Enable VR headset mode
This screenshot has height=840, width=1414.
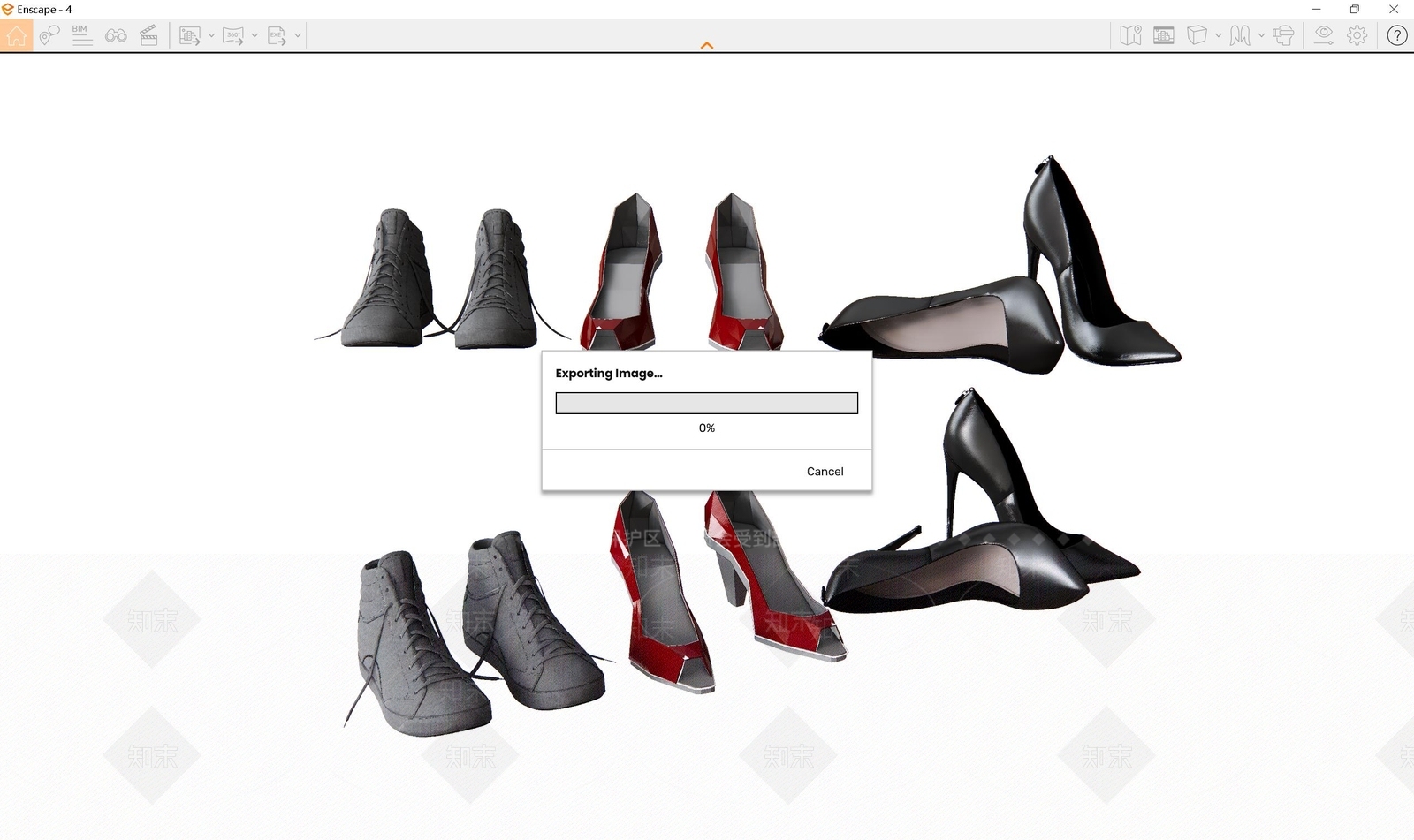click(x=1284, y=35)
